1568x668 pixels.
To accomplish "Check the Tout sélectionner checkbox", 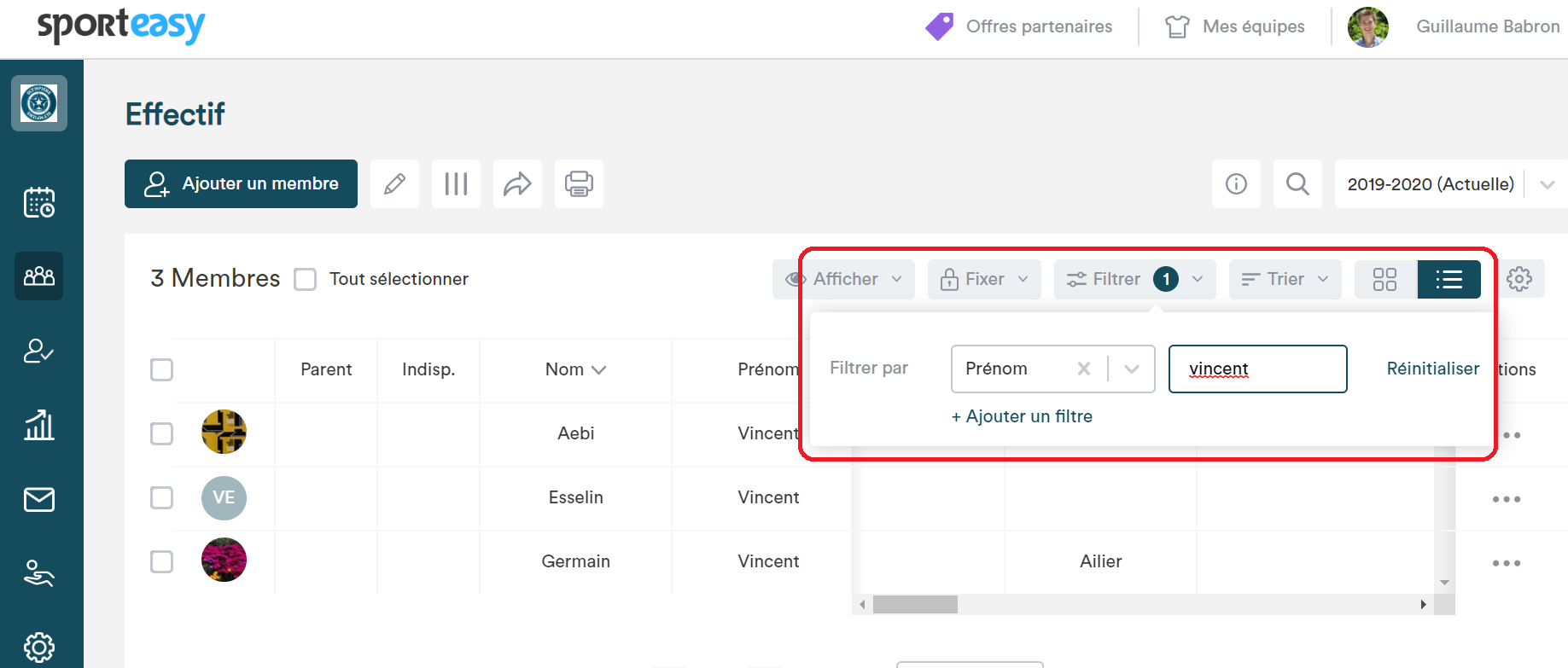I will coord(305,279).
